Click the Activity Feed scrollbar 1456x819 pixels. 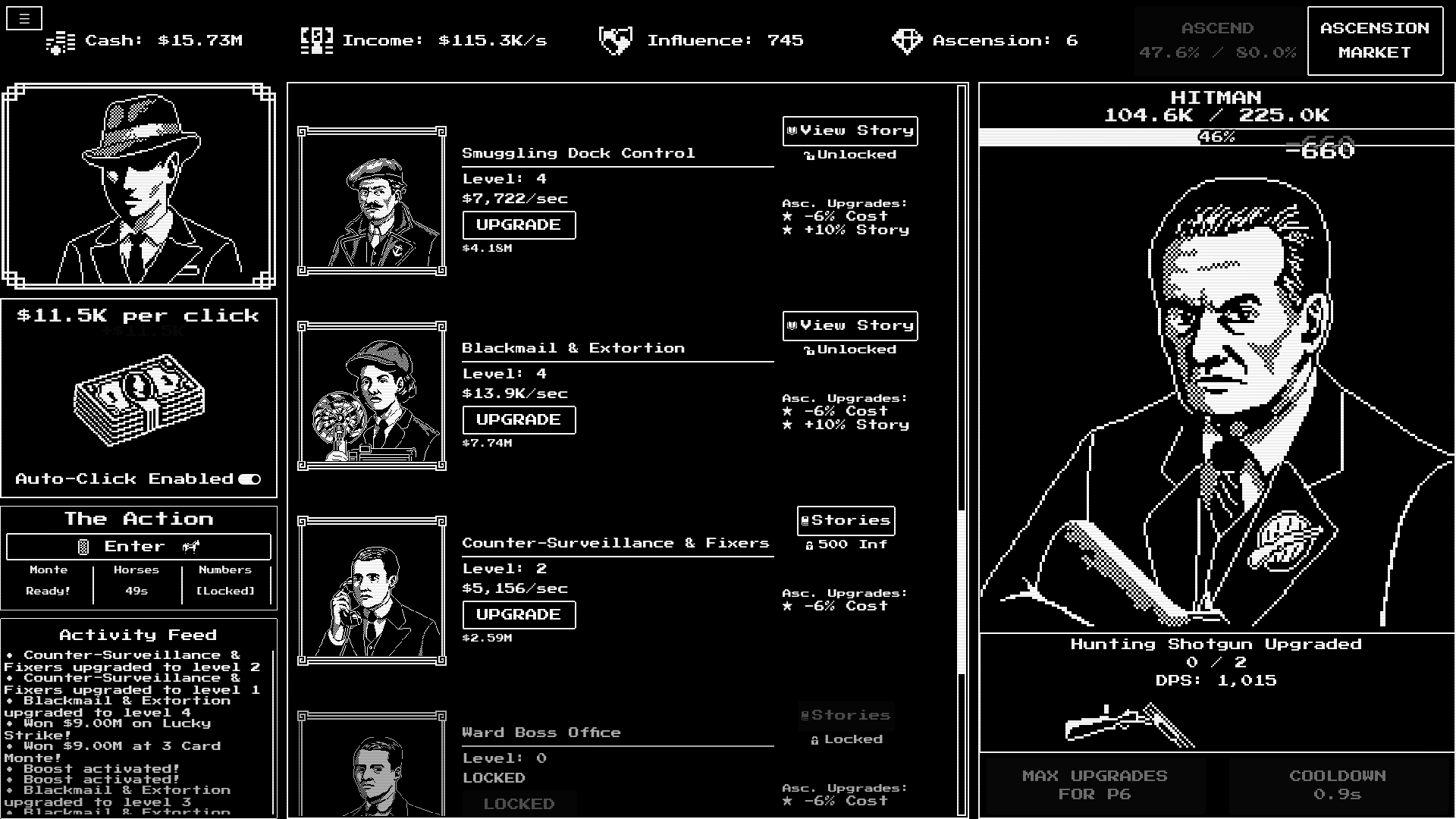(274, 732)
